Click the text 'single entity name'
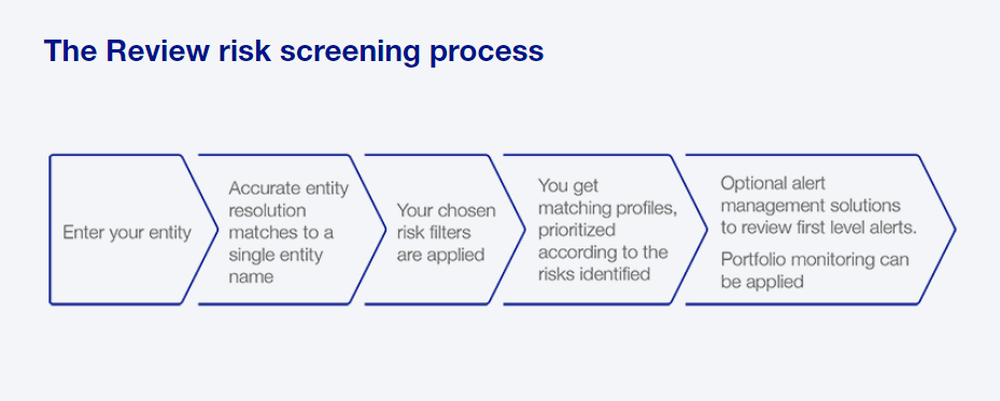The width and height of the screenshot is (1000, 401). 276,266
